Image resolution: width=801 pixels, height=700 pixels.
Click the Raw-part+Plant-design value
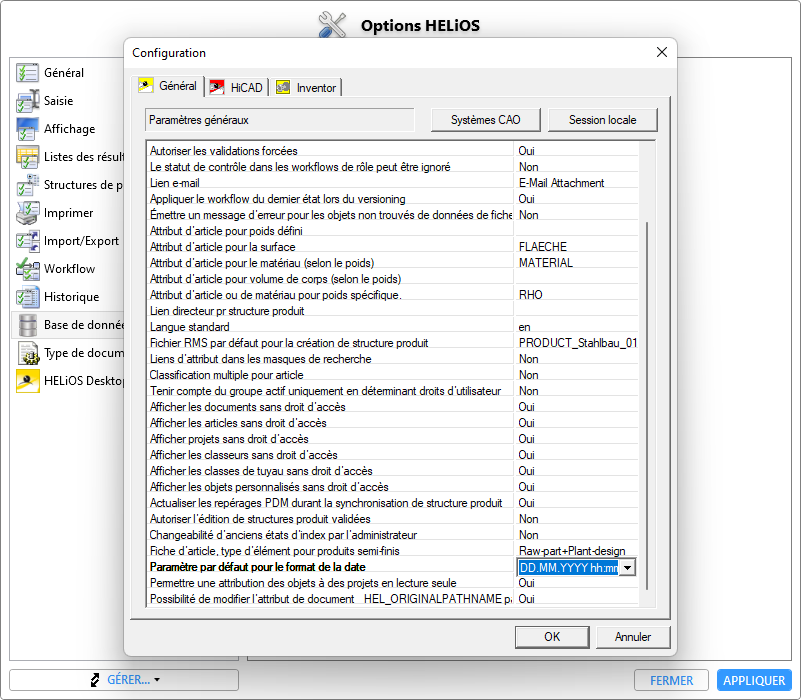click(572, 551)
